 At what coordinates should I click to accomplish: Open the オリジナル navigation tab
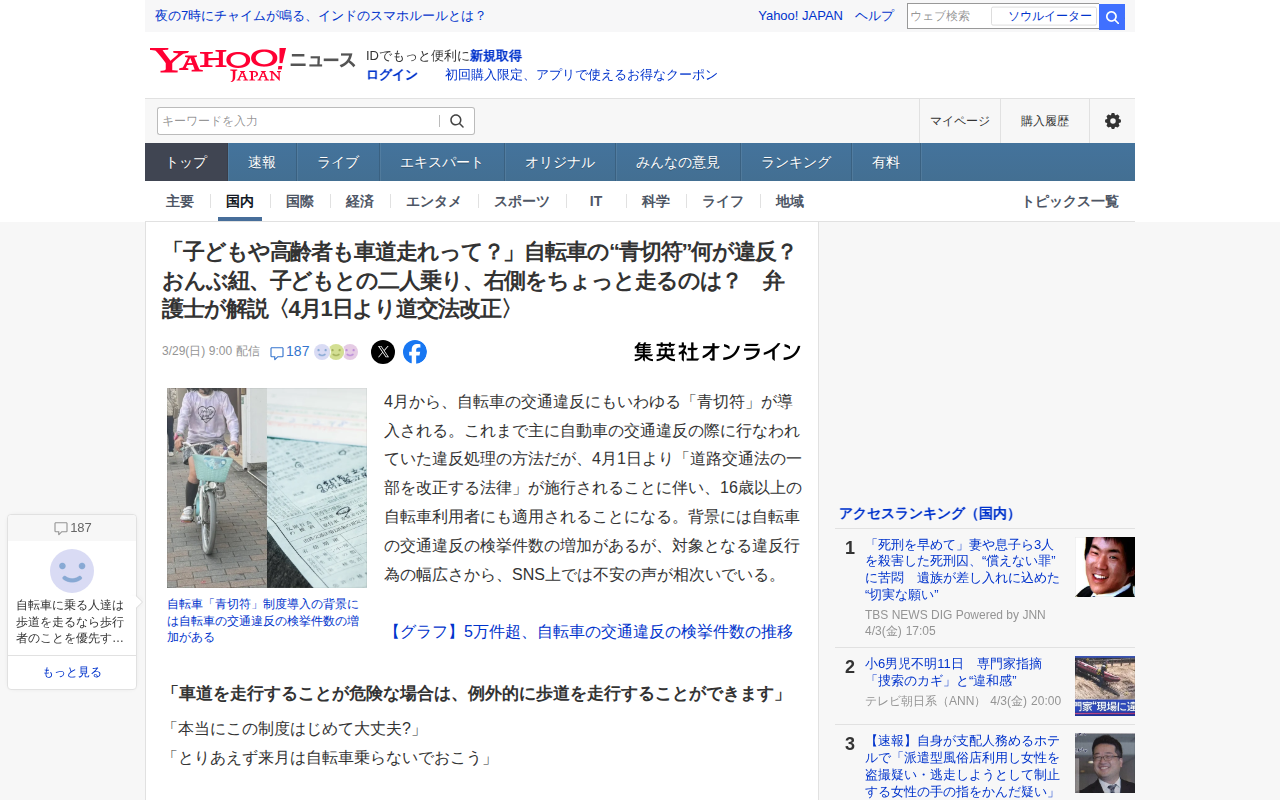[560, 162]
